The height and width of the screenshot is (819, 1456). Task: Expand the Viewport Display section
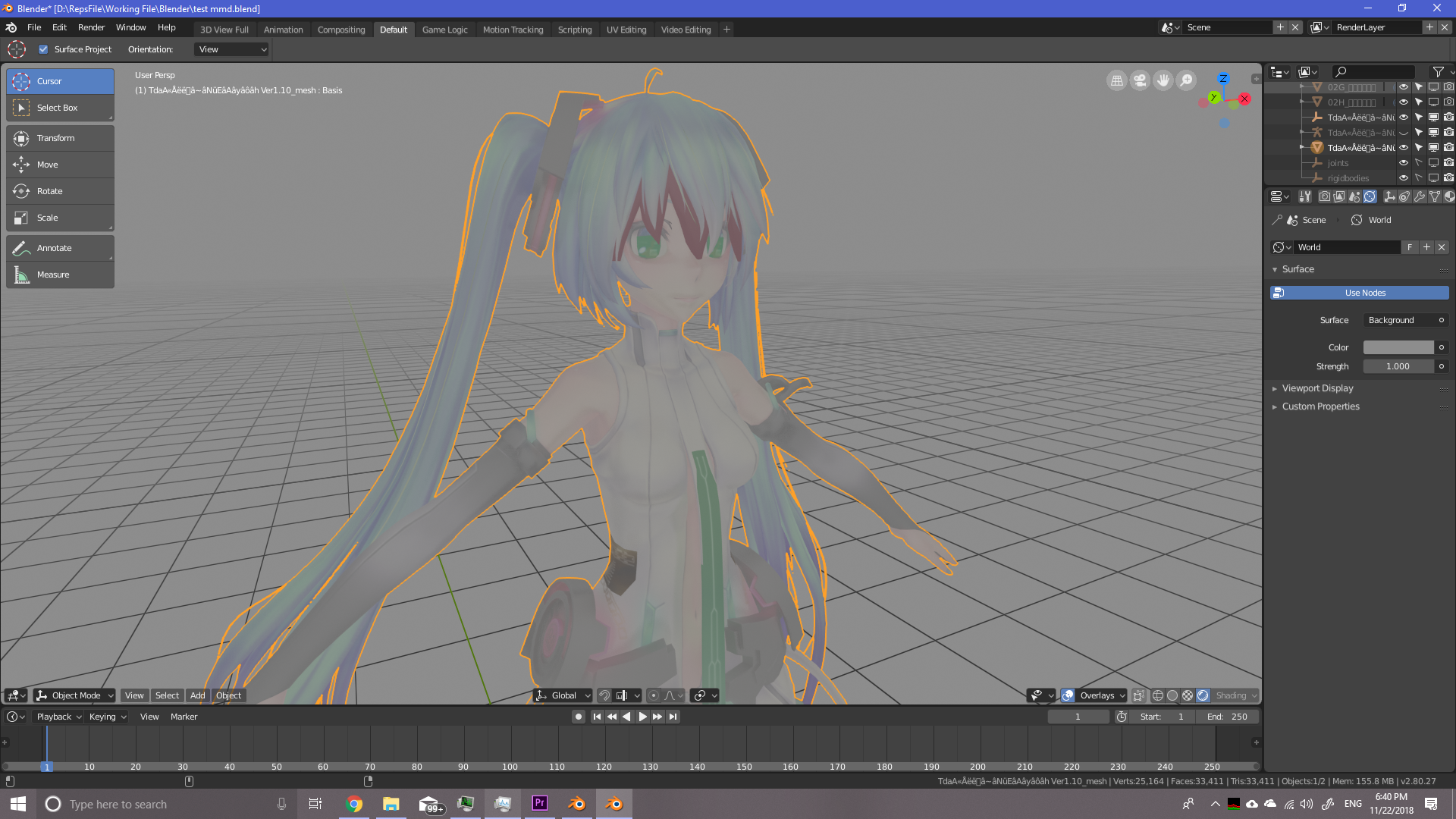click(1318, 388)
